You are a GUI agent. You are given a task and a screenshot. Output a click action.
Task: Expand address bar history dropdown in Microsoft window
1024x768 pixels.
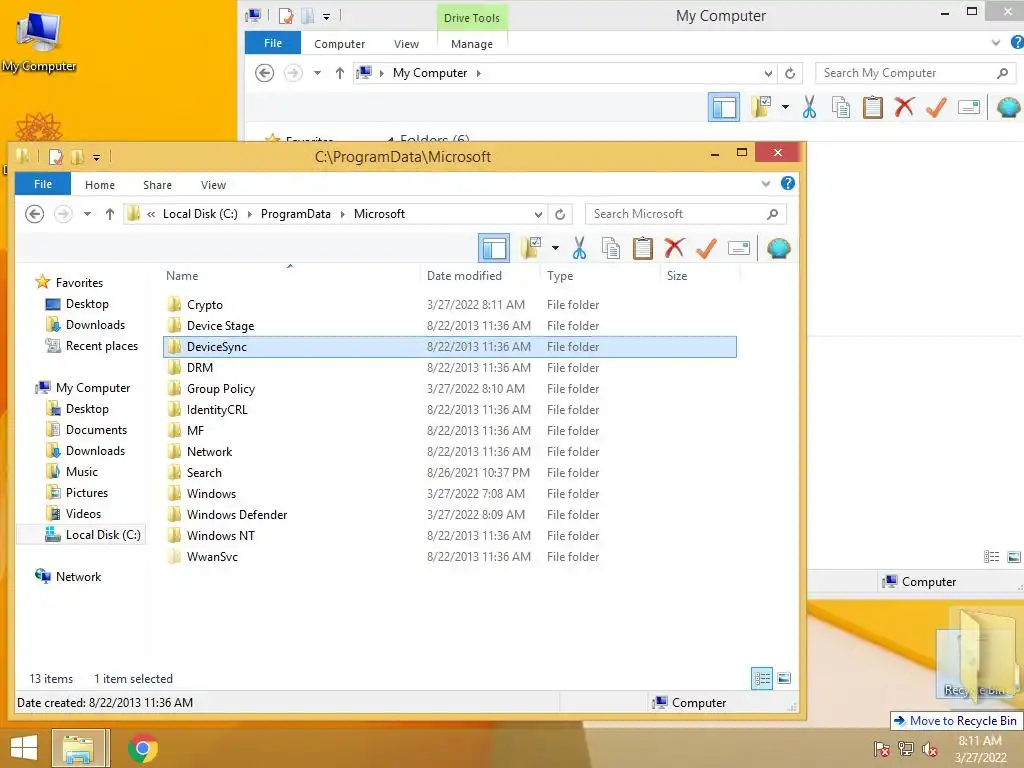538,214
